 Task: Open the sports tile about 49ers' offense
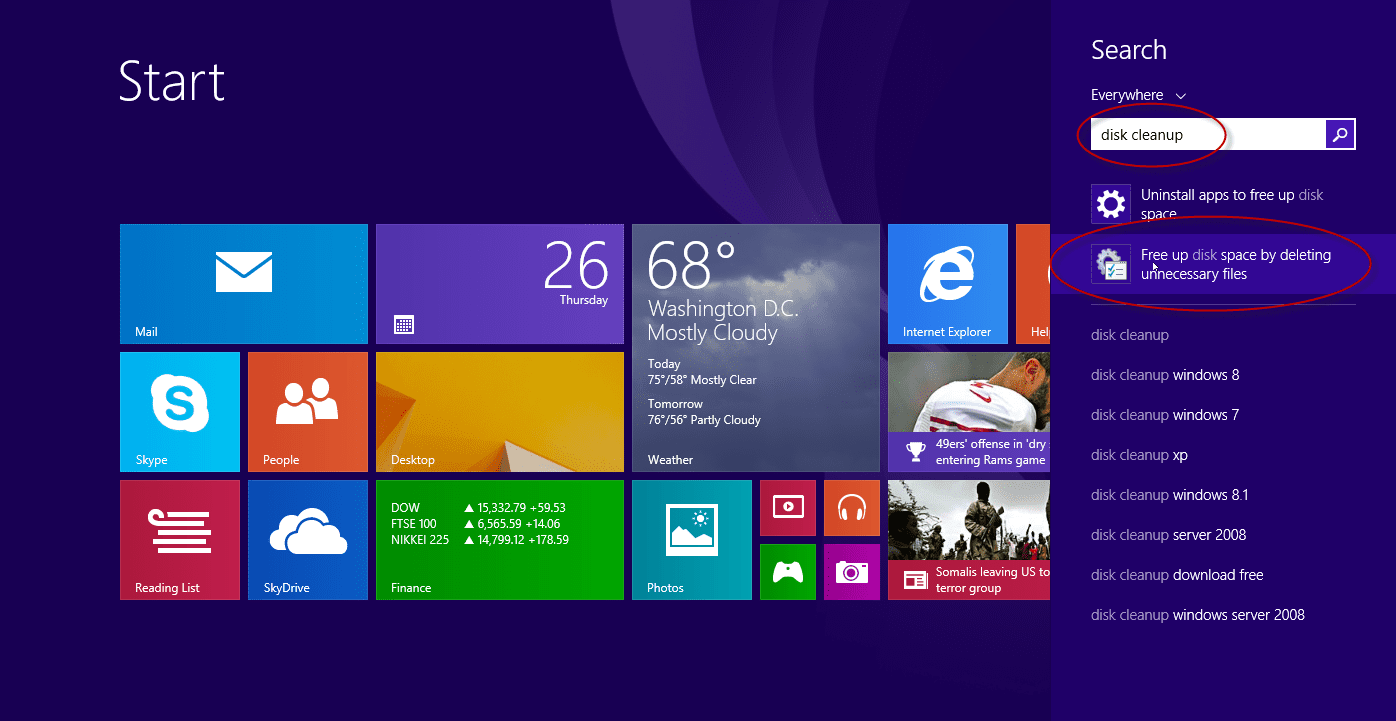point(969,412)
